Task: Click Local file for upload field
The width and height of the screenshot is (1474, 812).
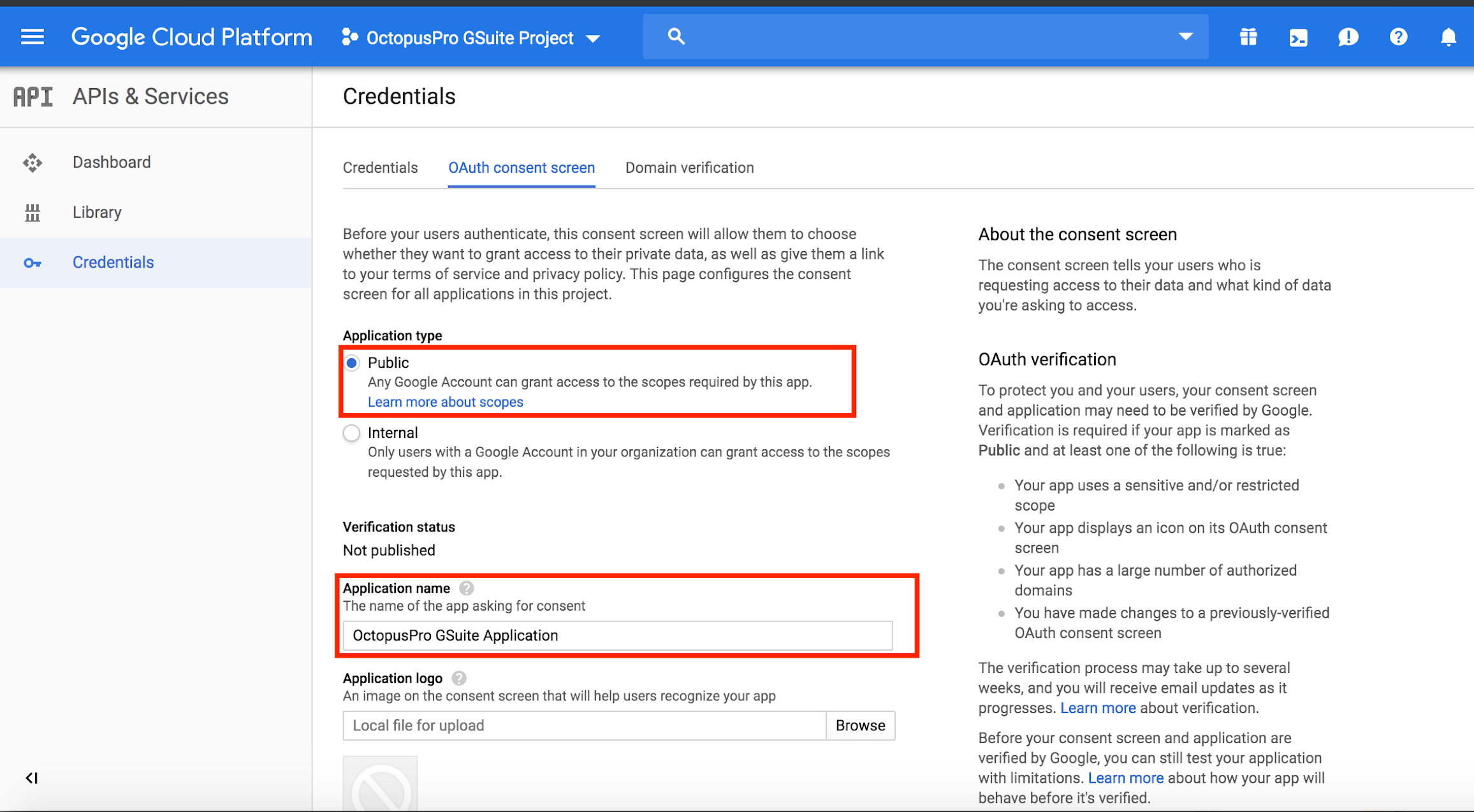Action: (584, 725)
